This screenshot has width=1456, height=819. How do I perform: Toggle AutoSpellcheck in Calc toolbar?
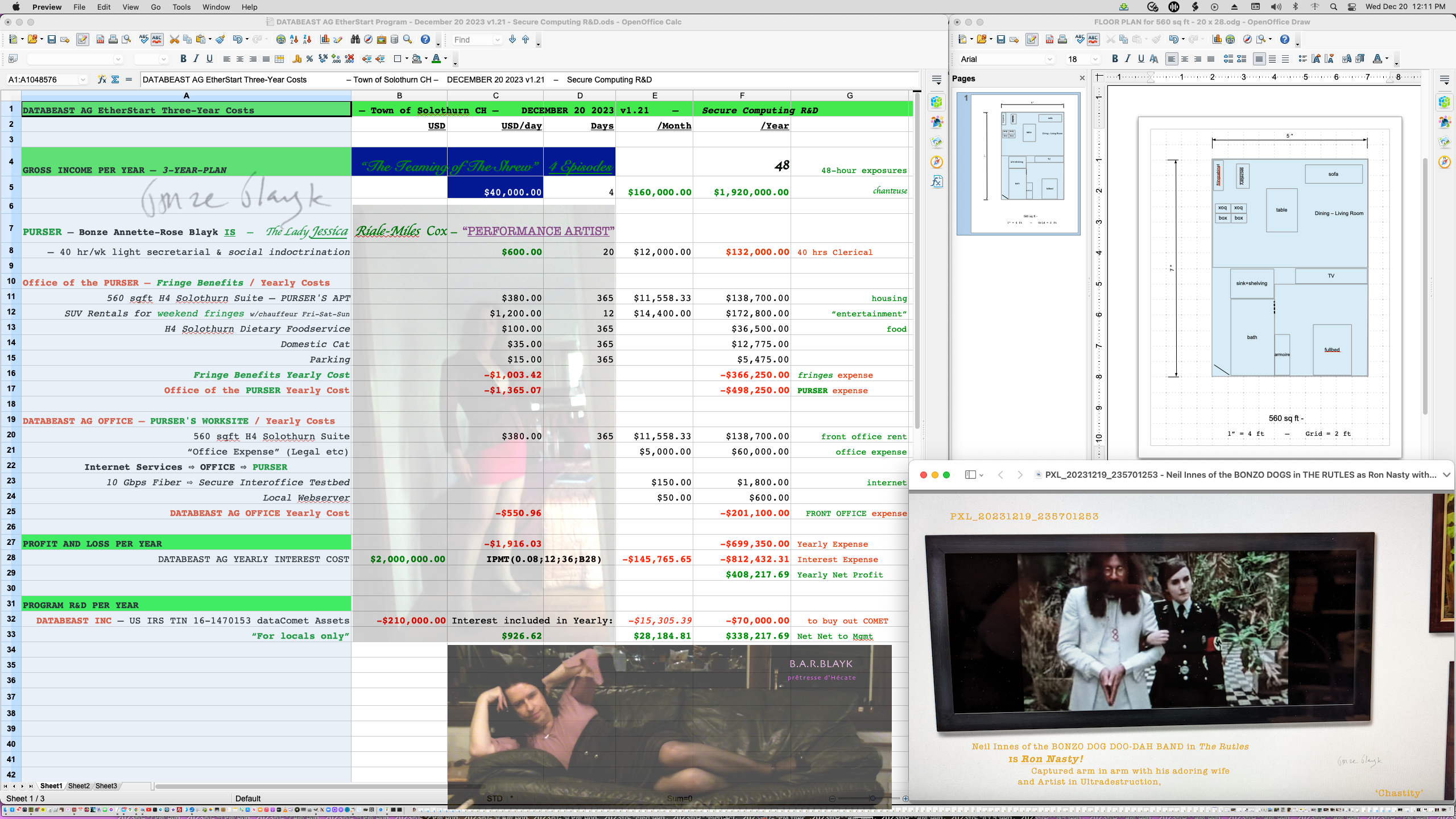tap(157, 39)
